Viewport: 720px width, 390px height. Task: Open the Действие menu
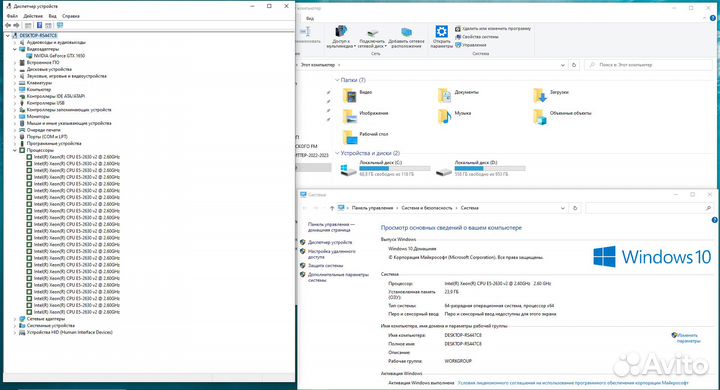coord(33,16)
